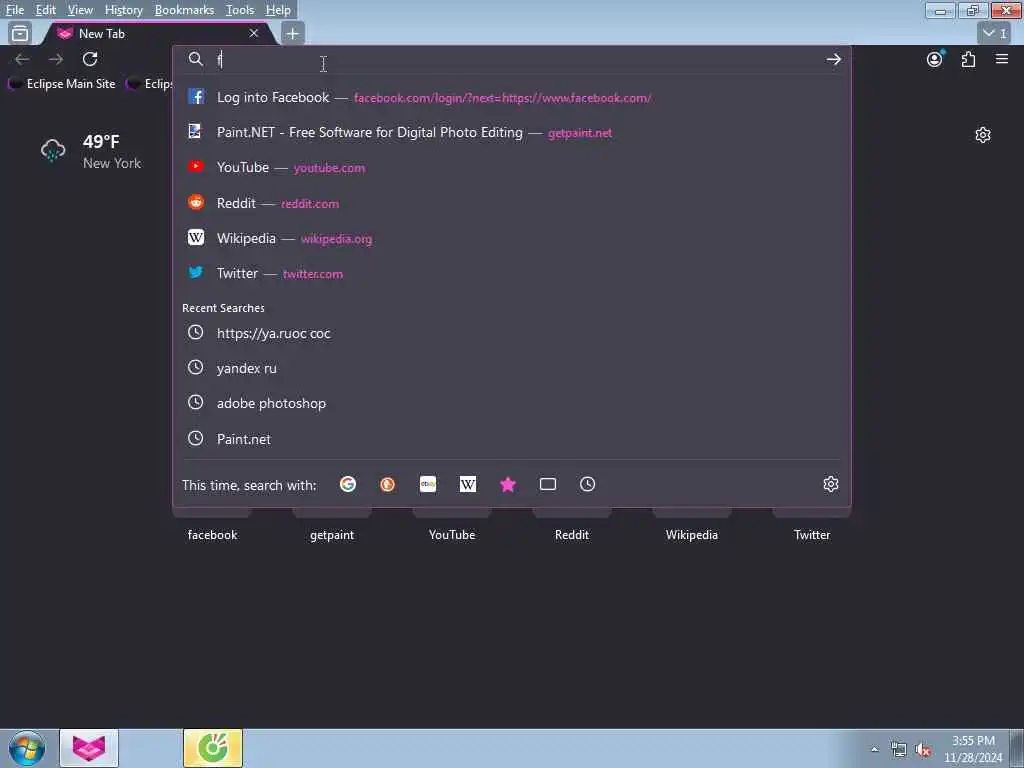Select Log into Facebook suggestion
The height and width of the screenshot is (768, 1024).
click(512, 97)
